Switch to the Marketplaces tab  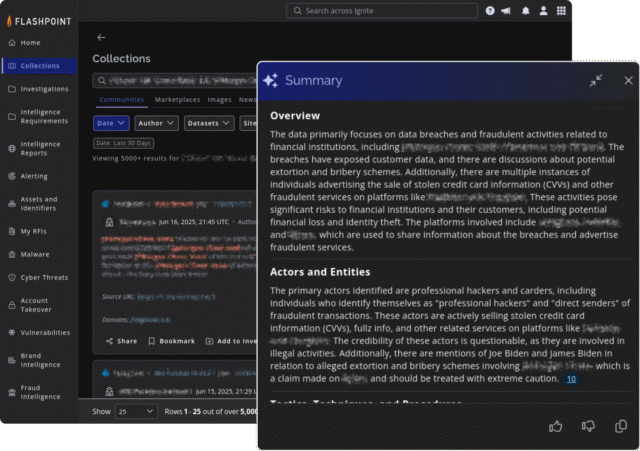178,100
